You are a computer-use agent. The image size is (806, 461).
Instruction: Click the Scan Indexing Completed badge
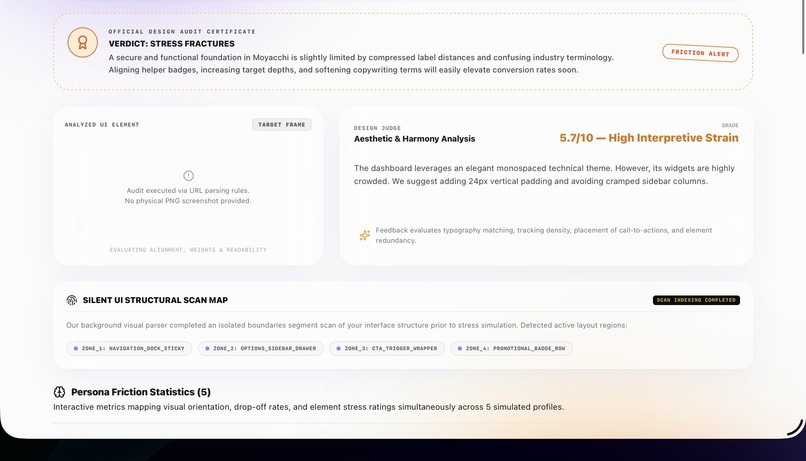(x=696, y=300)
